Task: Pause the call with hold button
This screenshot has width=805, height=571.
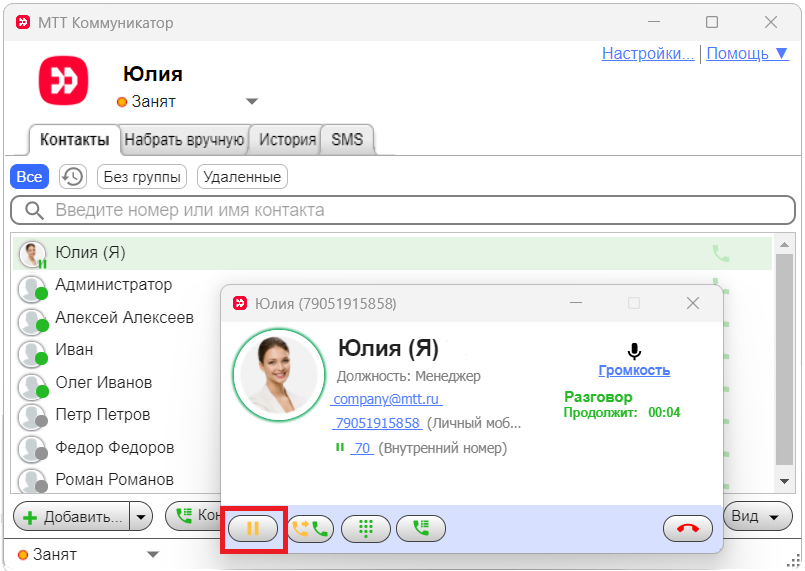Action: coord(253,528)
